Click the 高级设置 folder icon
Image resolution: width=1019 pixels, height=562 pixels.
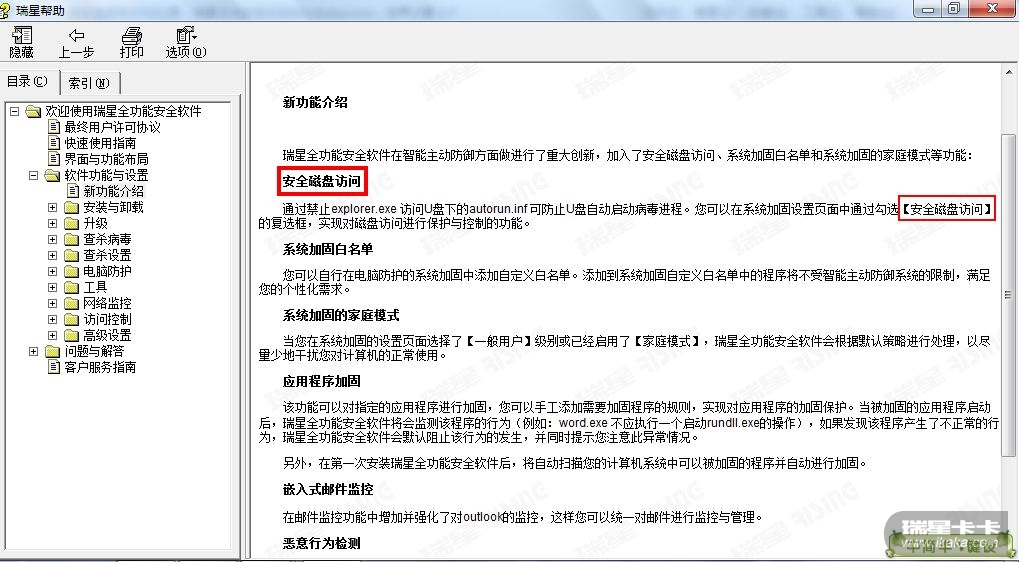click(x=71, y=335)
